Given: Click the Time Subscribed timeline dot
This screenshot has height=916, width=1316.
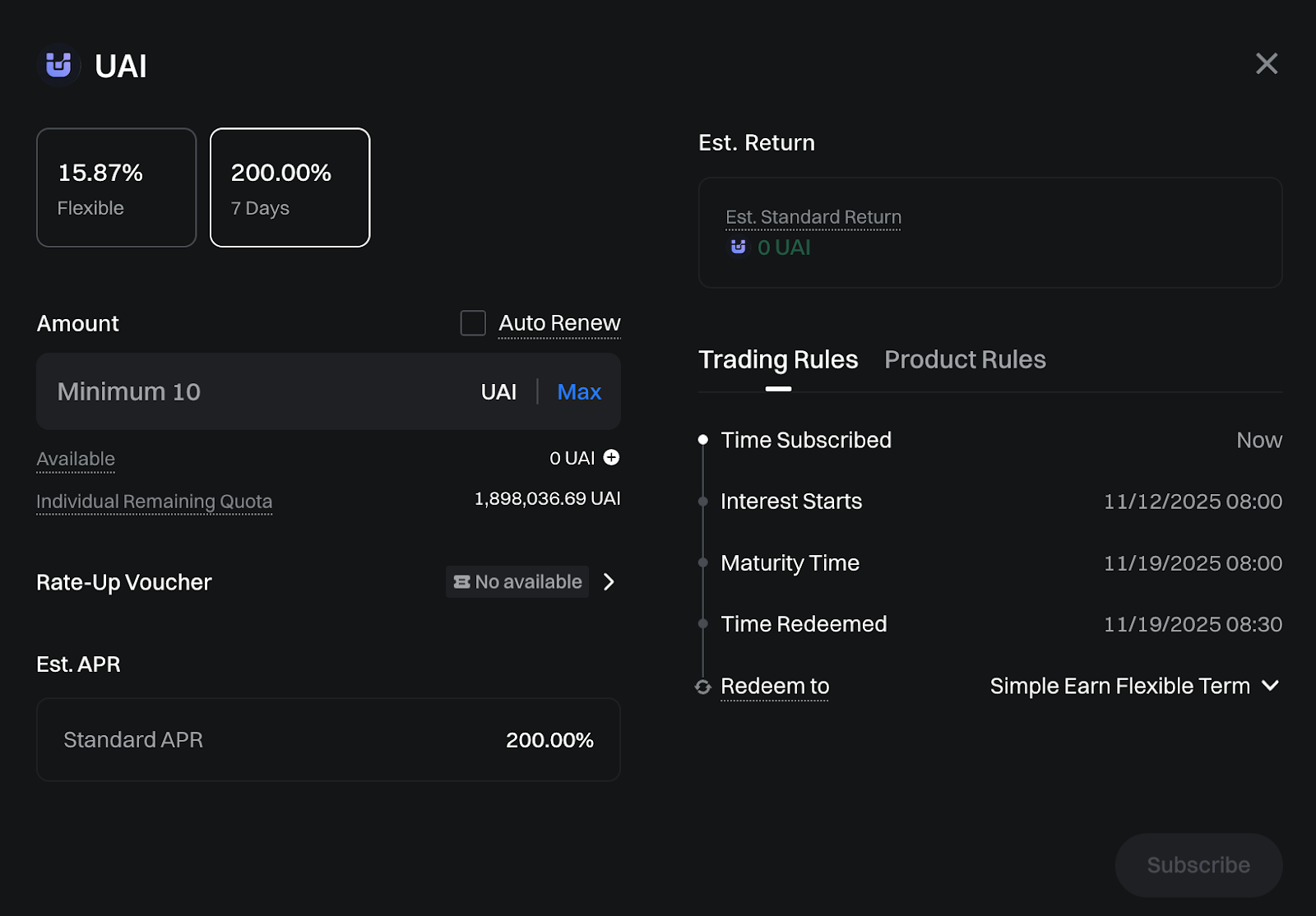Looking at the screenshot, I should (x=702, y=440).
